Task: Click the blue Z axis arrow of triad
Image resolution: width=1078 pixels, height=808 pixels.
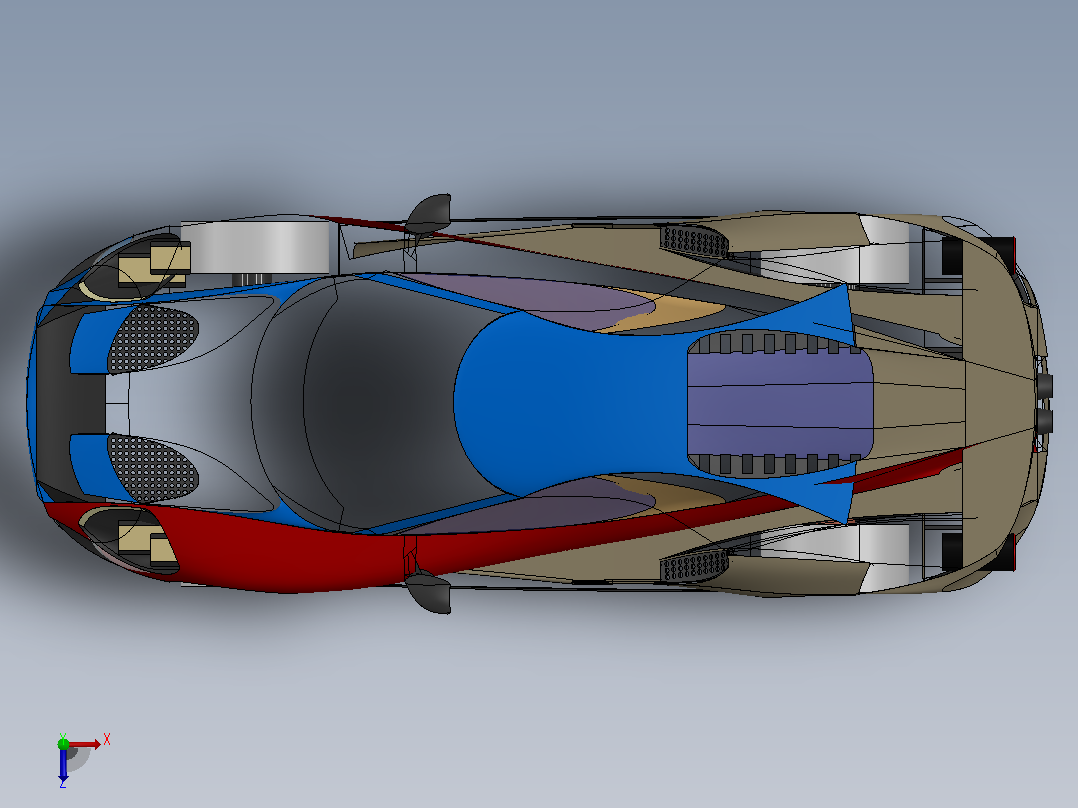Action: [63, 764]
